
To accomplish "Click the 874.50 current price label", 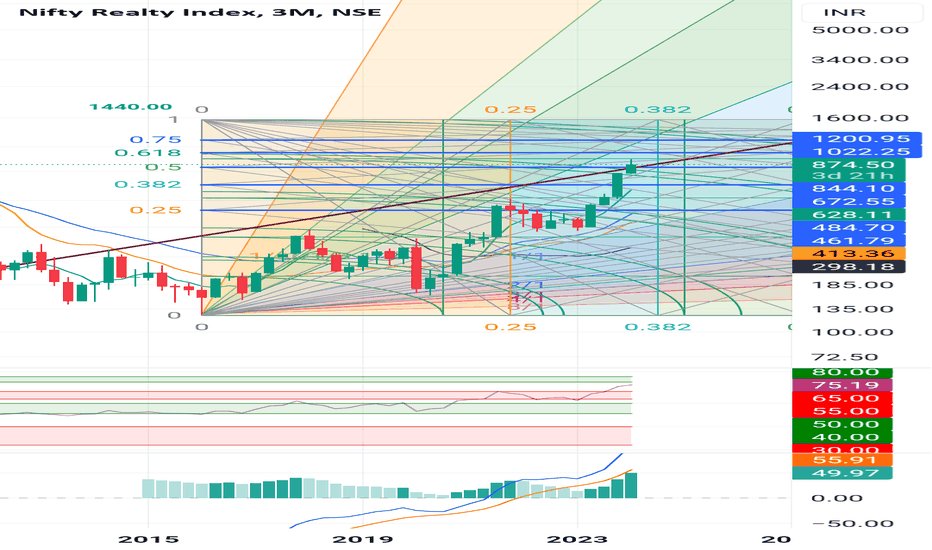I will (x=849, y=165).
